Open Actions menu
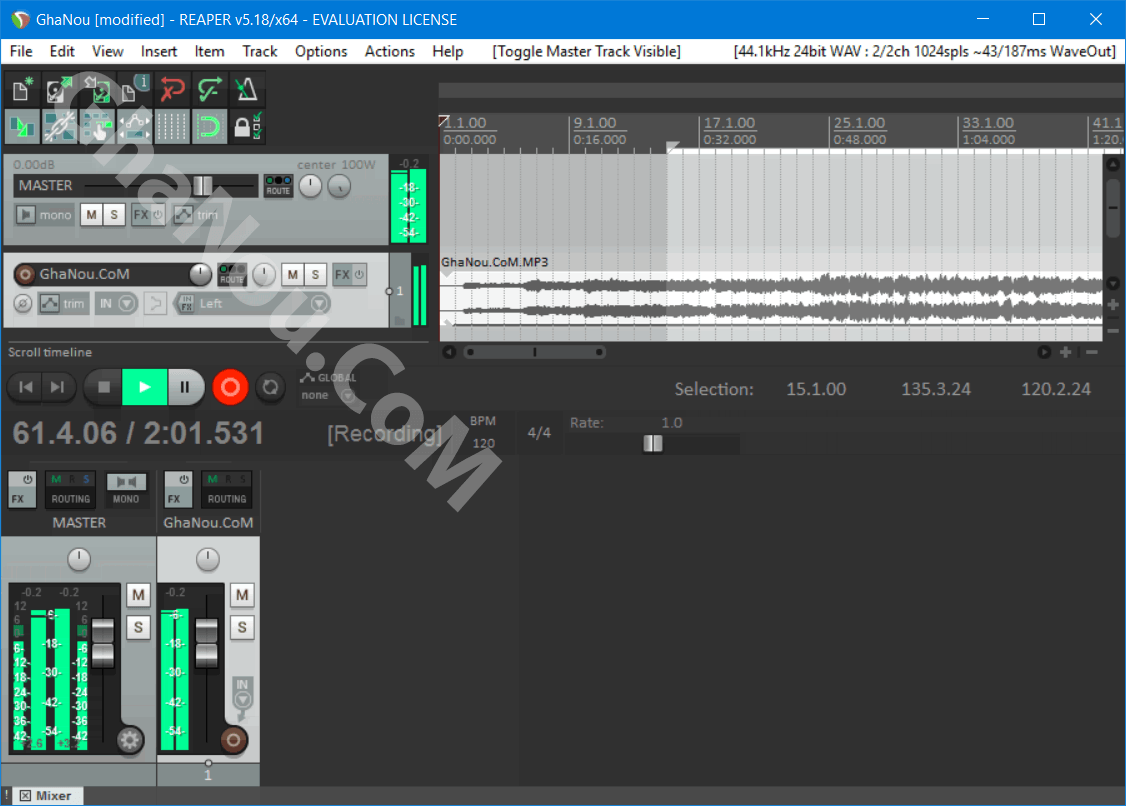The image size is (1126, 806). pos(389,51)
